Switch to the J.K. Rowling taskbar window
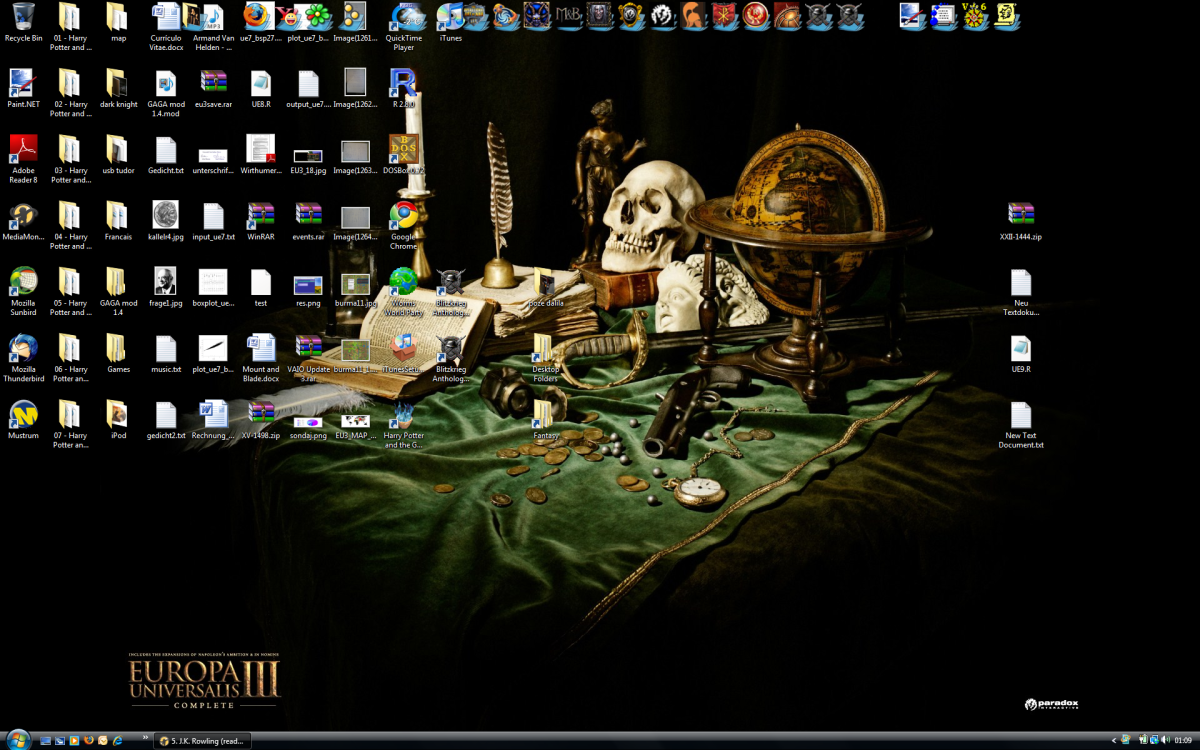1200x750 pixels. [x=204, y=741]
